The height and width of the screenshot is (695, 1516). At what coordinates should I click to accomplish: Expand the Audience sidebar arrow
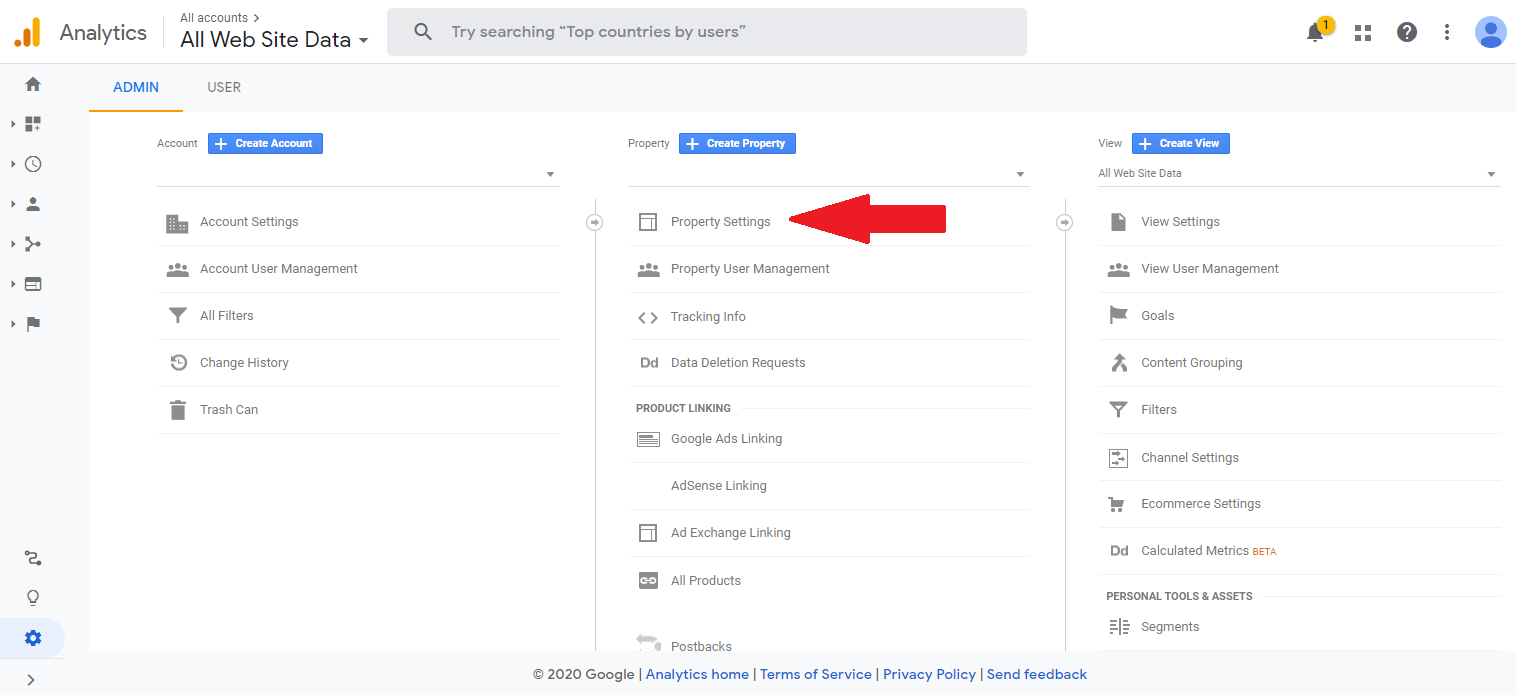tap(14, 204)
